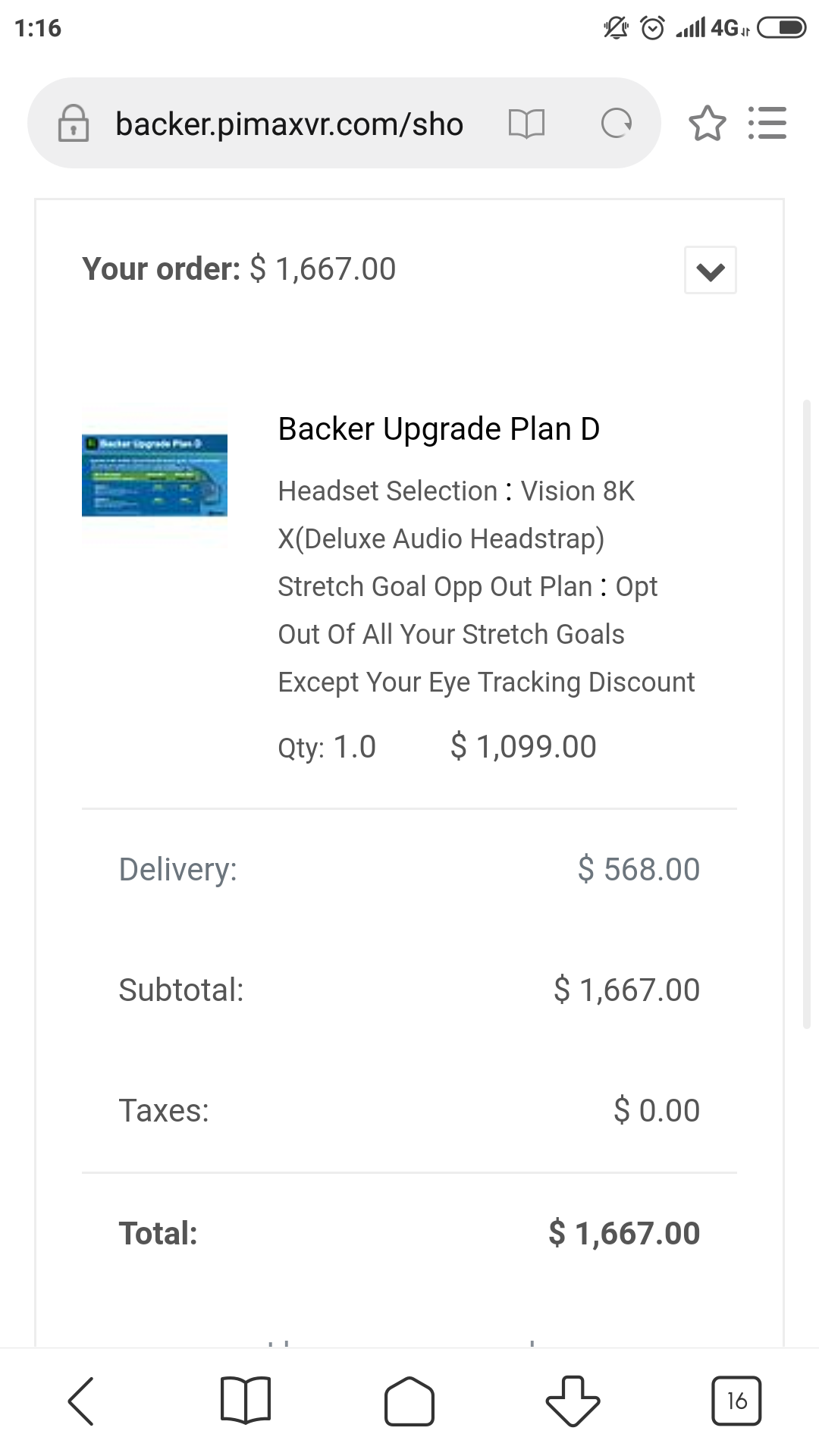Tap the backer.pimaxvr.com URL field
Screen dimensions: 819x1456
pyautogui.click(x=289, y=124)
